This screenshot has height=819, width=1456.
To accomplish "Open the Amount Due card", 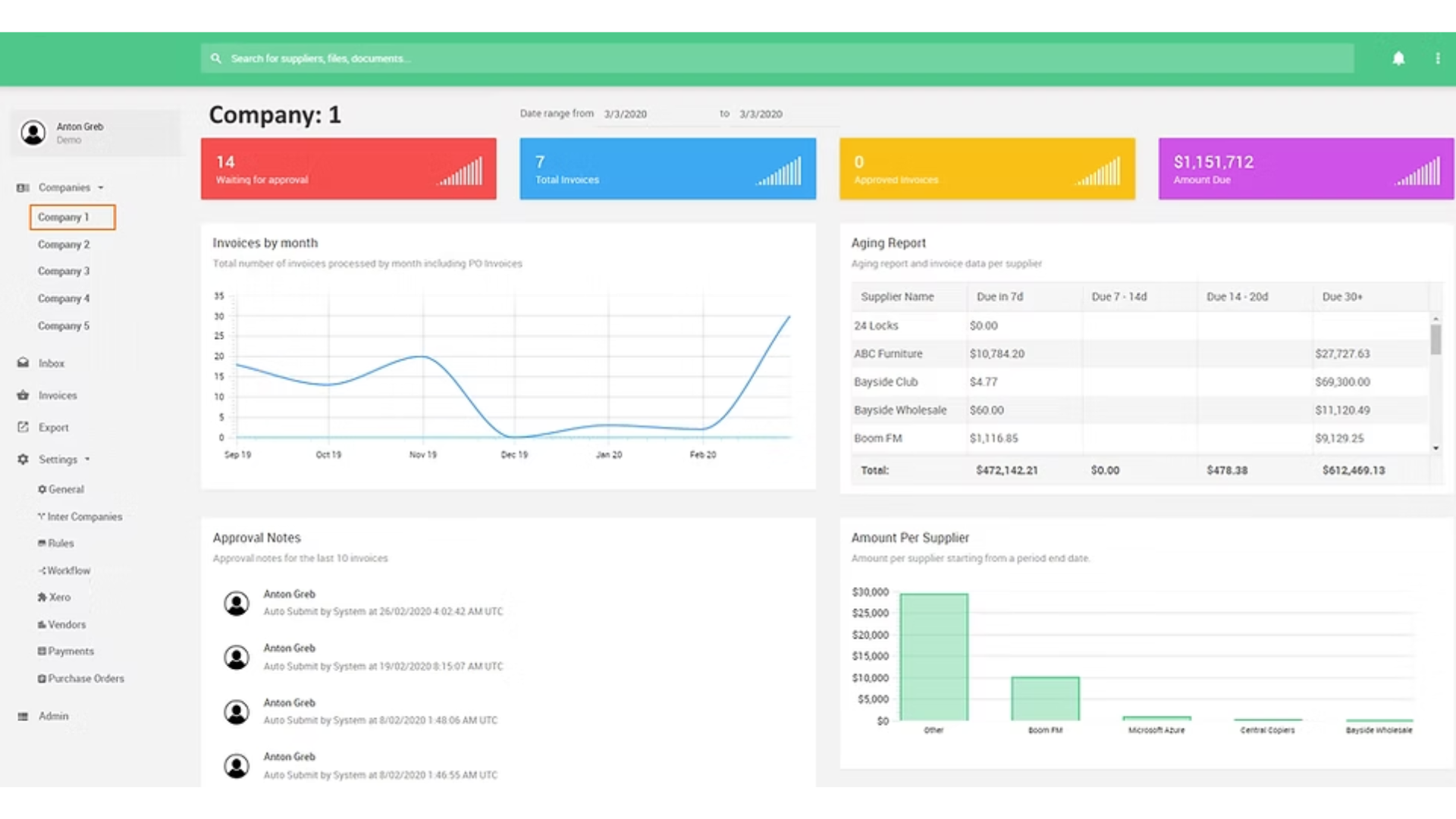I will tap(1307, 168).
